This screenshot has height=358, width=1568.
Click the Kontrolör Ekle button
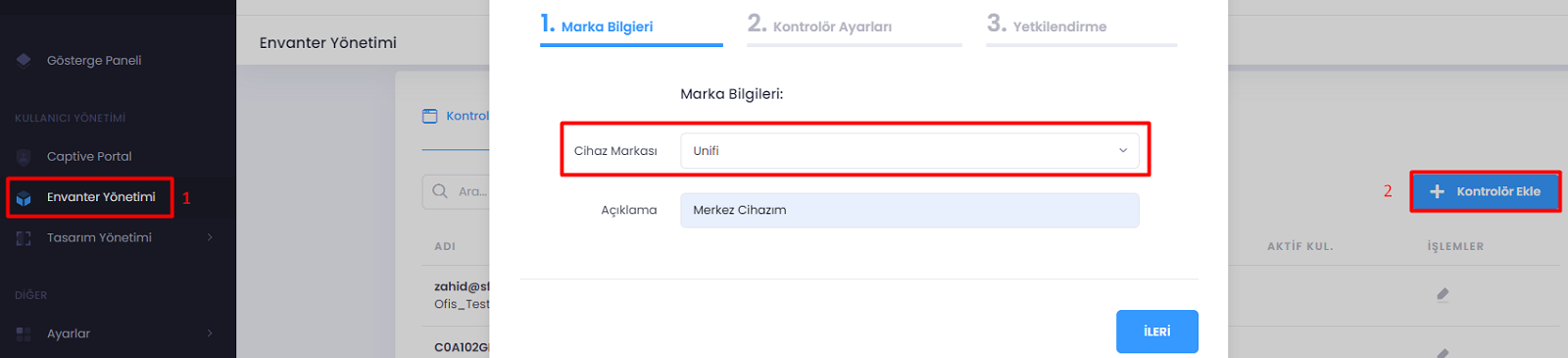coord(1485,192)
